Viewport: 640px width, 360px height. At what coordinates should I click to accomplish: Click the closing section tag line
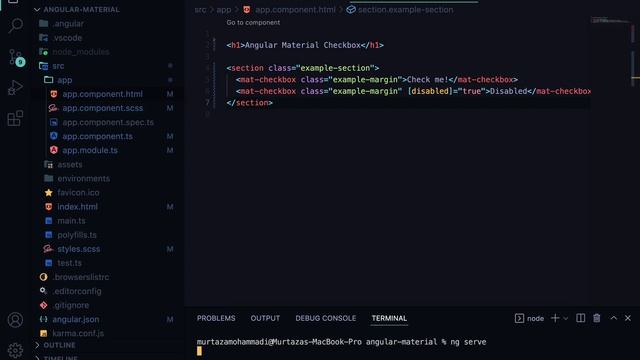249,103
